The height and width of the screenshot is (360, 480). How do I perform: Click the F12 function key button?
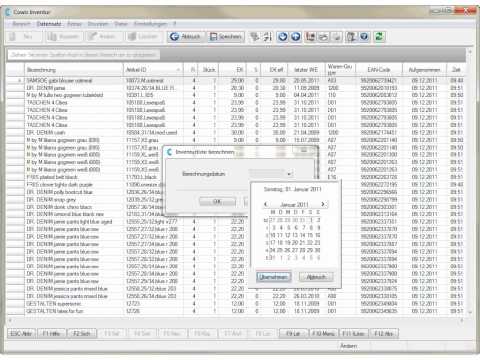pos(384,333)
